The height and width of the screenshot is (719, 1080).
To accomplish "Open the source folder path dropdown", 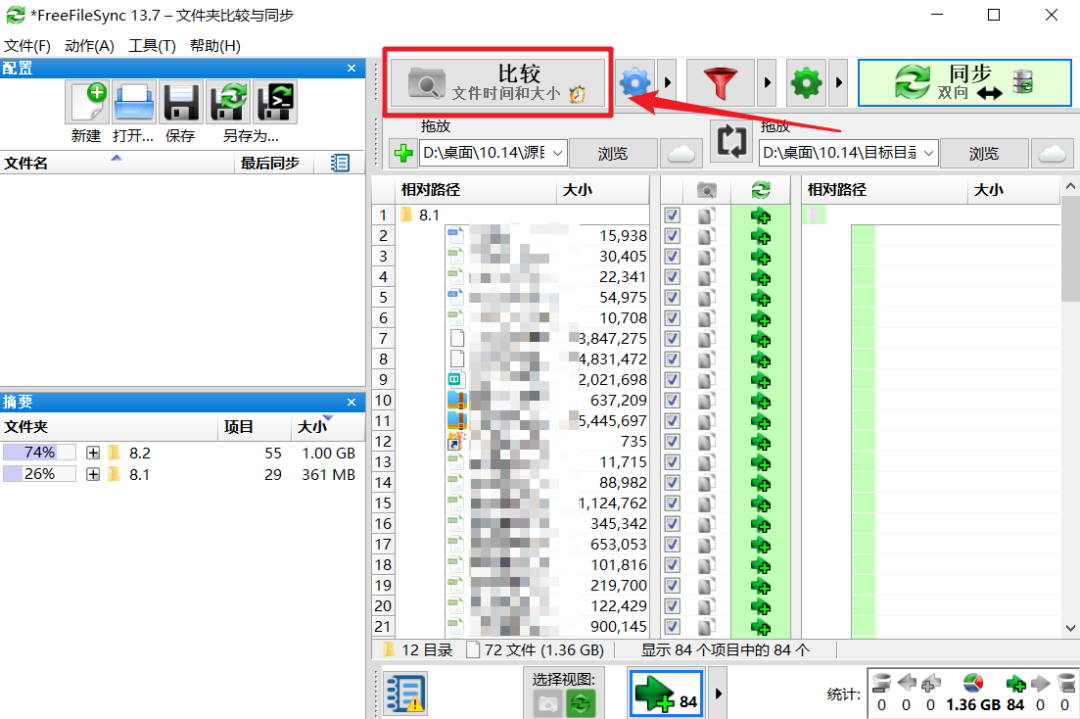I will (557, 153).
